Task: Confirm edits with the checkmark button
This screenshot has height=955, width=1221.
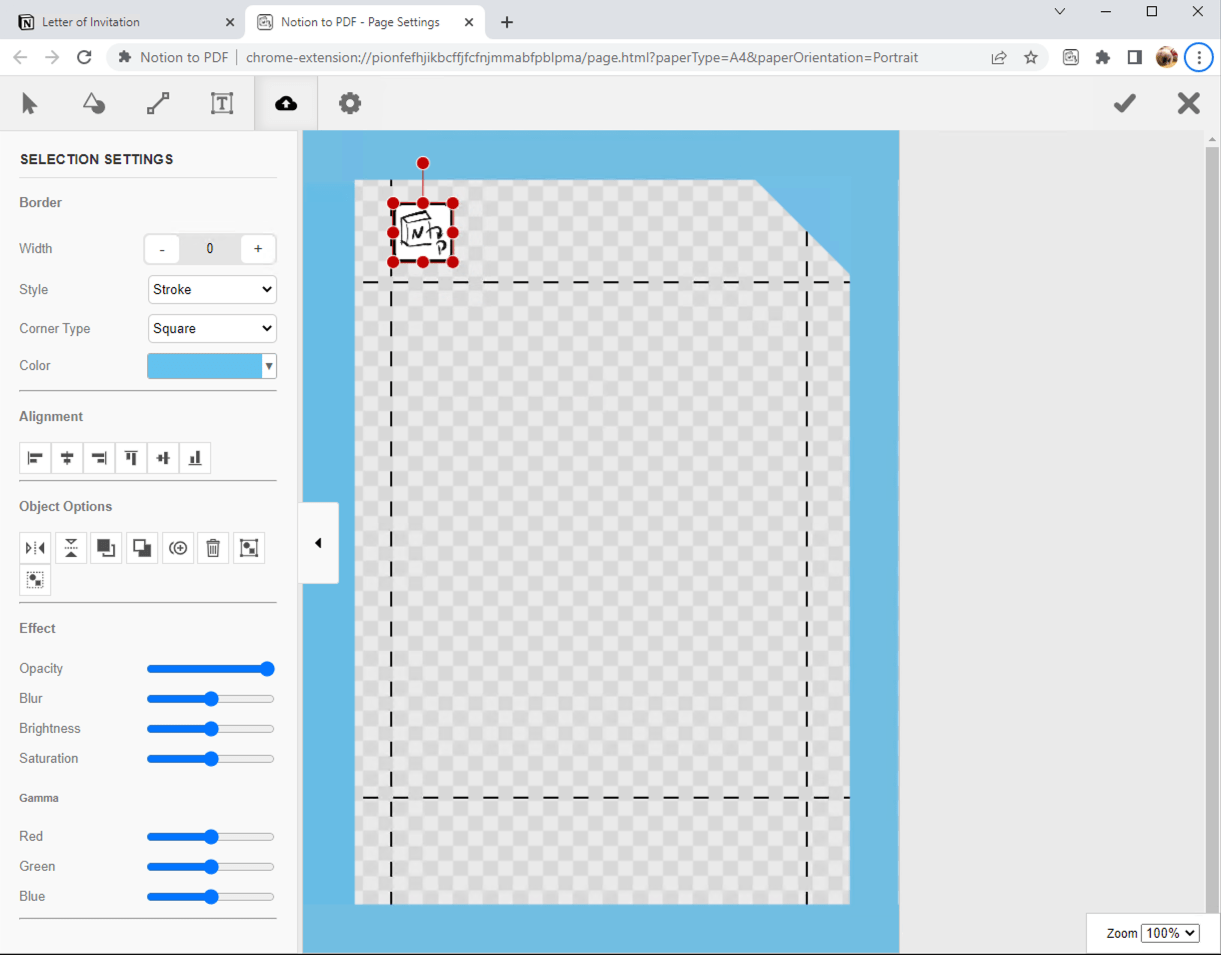Action: coord(1124,103)
